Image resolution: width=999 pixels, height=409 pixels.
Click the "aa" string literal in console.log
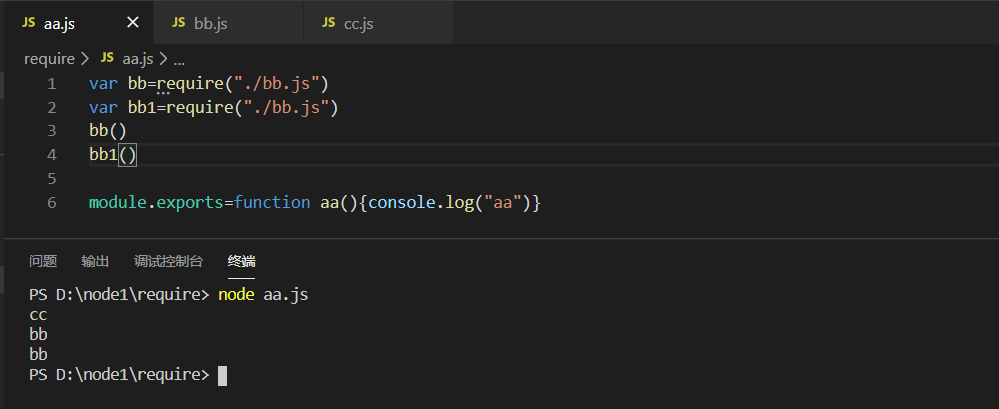[x=503, y=203]
